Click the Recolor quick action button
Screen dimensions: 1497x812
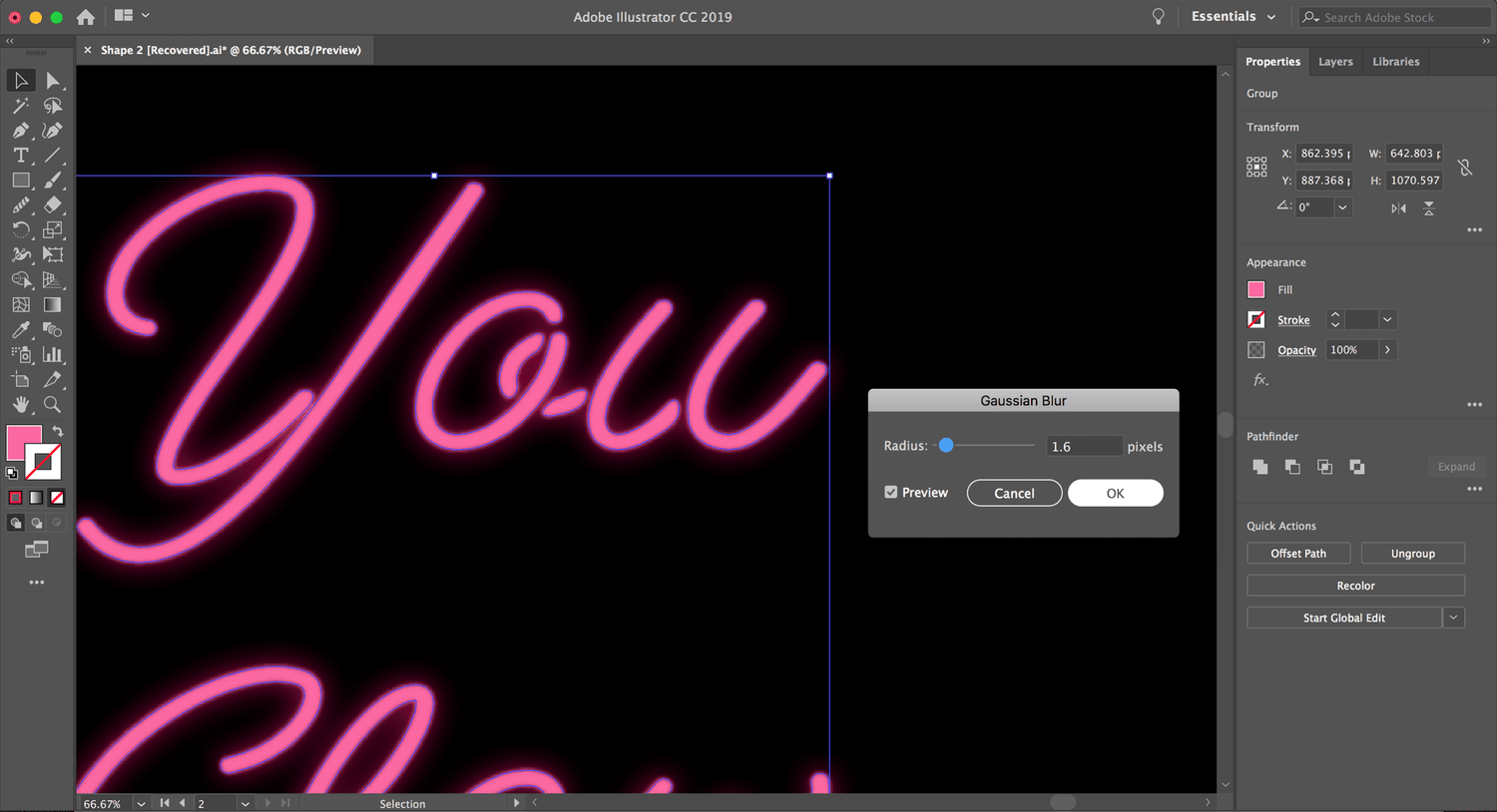1355,585
